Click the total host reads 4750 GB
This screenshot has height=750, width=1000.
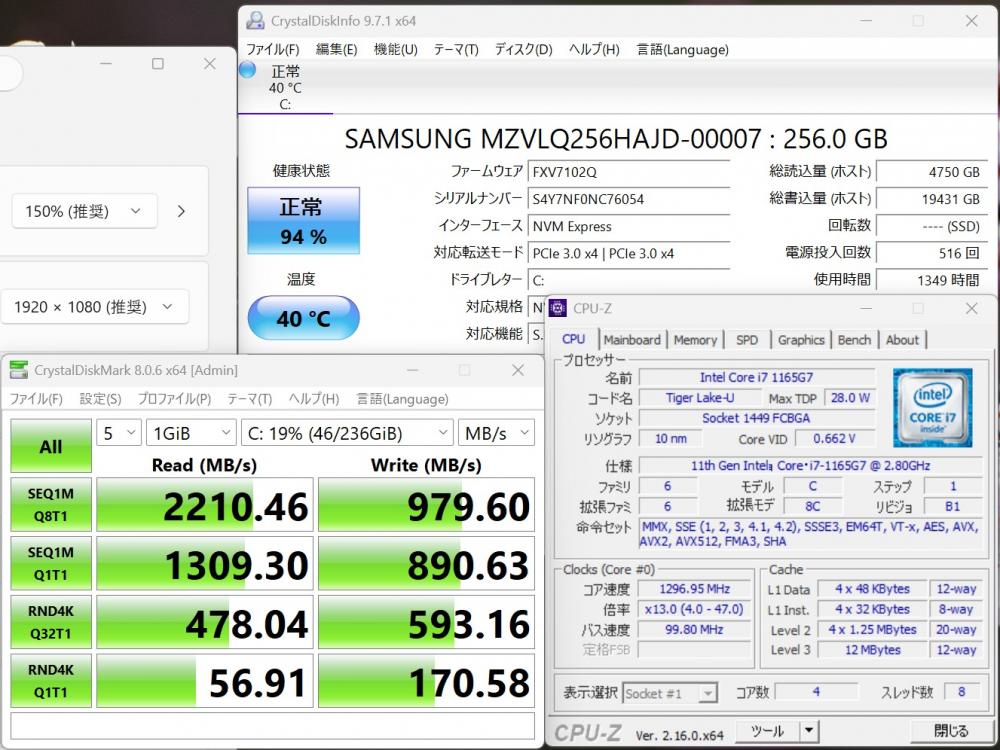coord(932,172)
